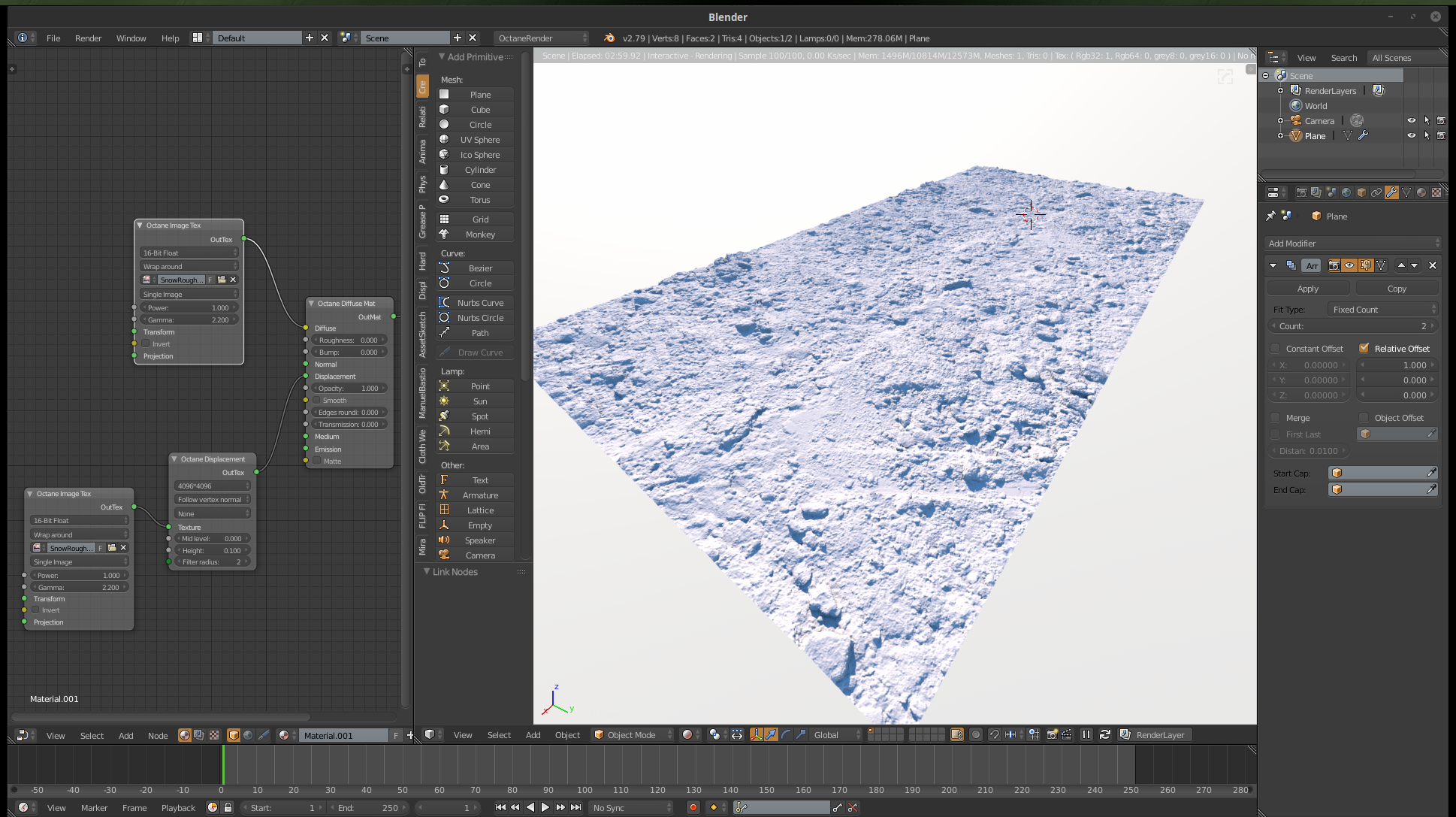Add a UV Sphere mesh
1456x817 pixels.
479,140
